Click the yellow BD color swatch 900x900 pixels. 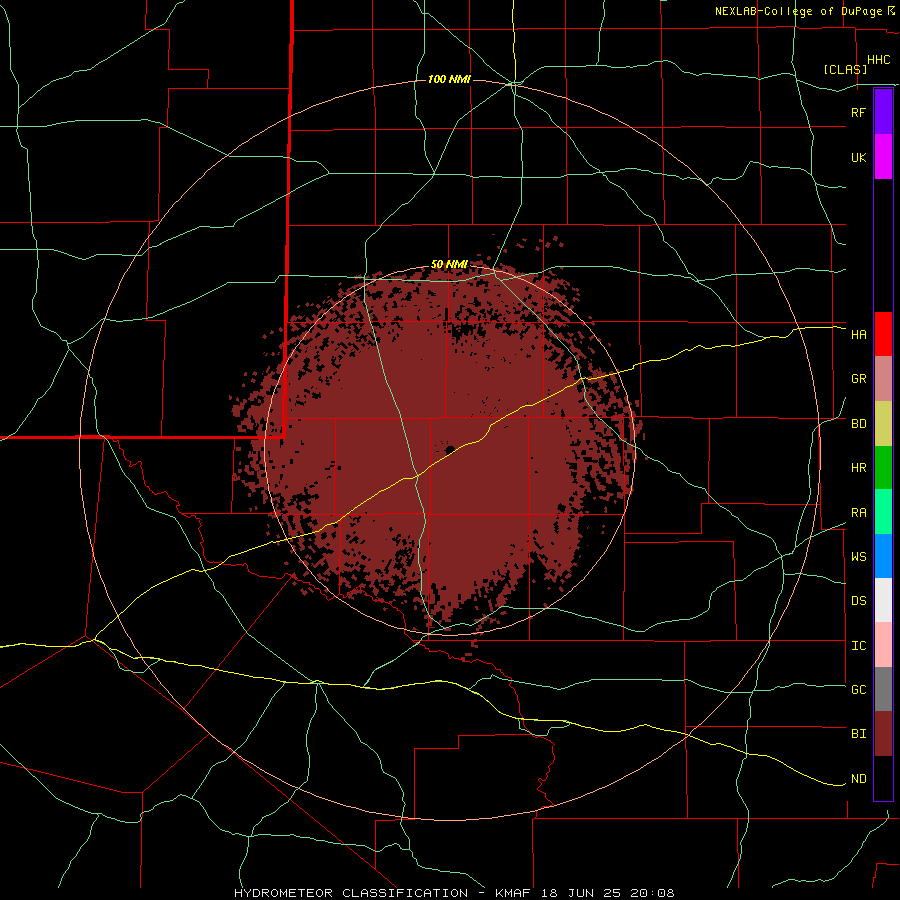883,424
